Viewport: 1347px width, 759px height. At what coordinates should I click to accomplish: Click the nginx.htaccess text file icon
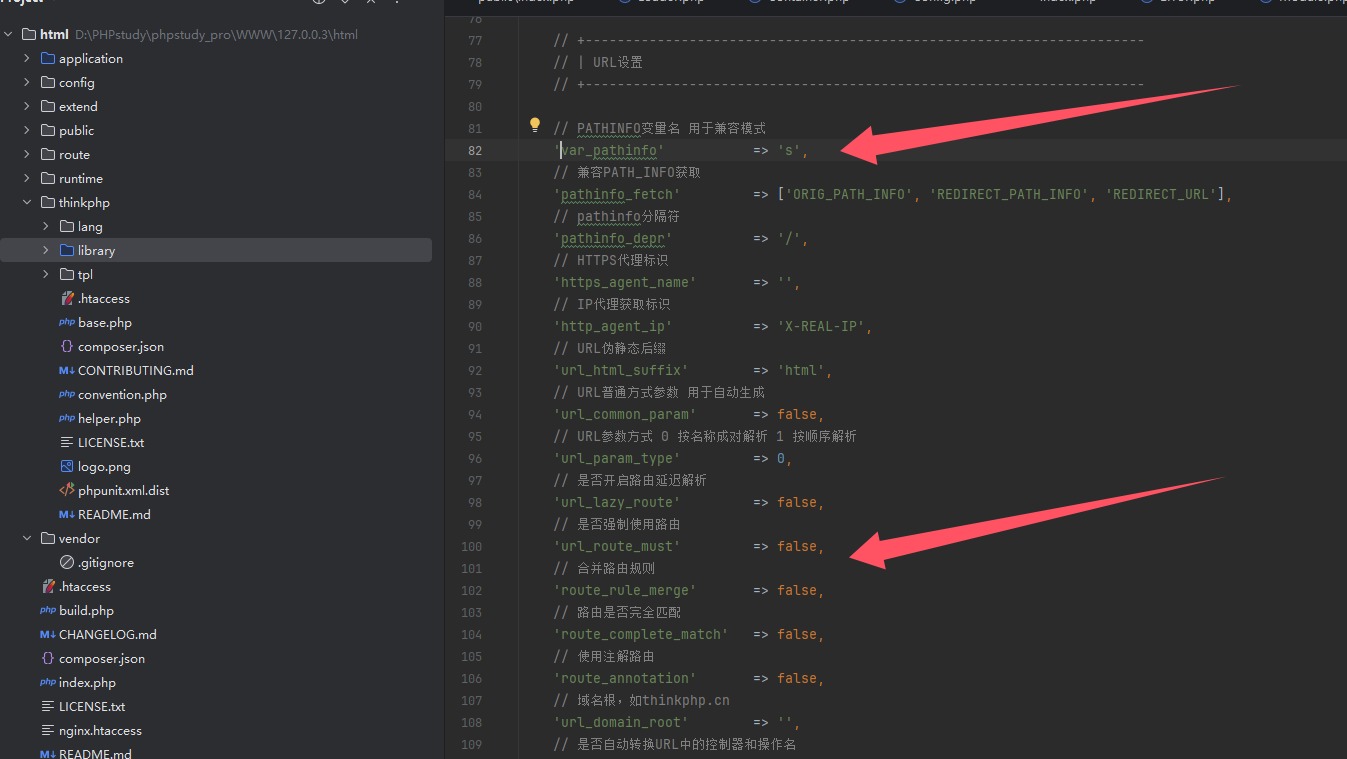click(48, 730)
